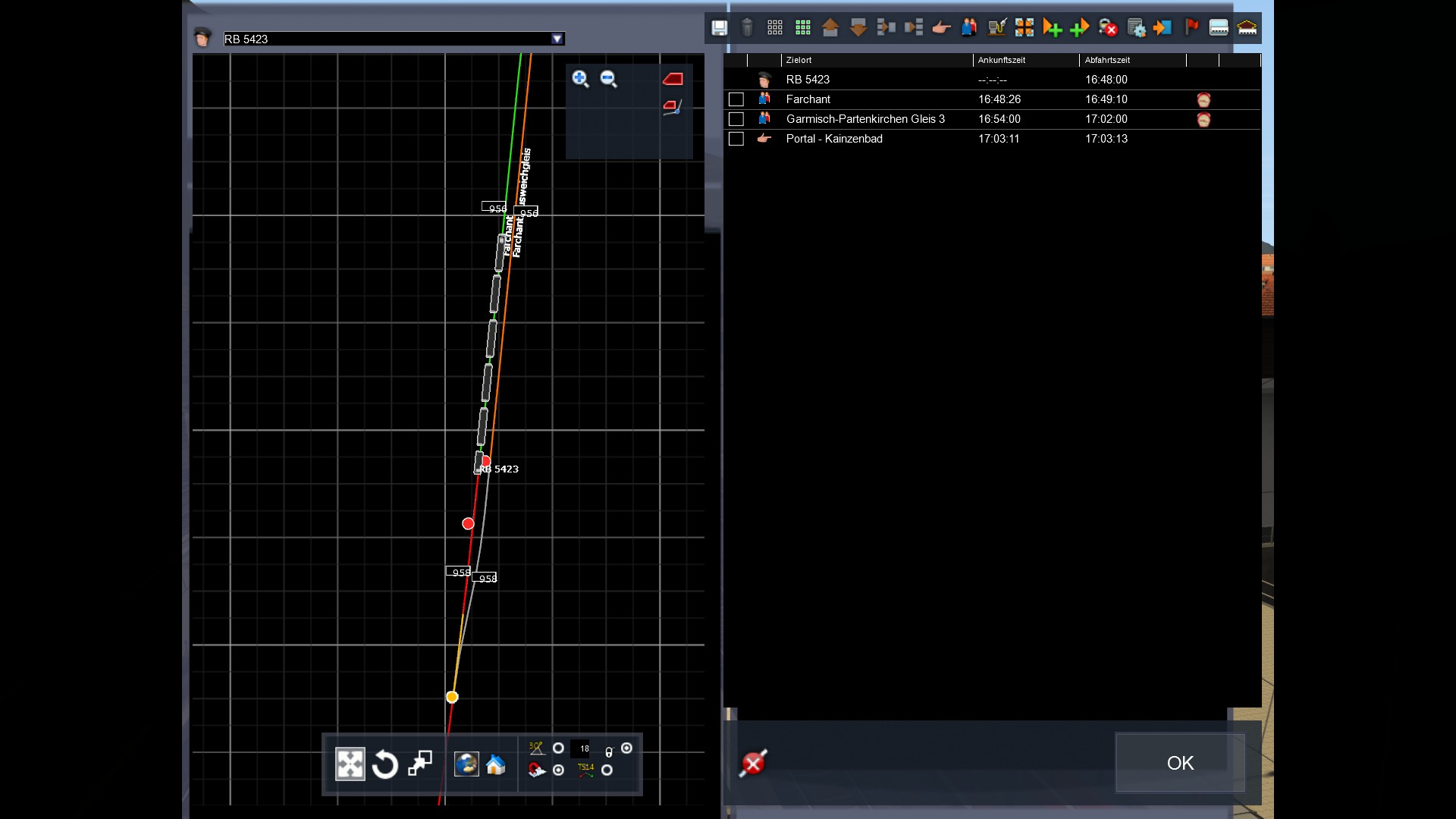Click the red cancel X button
1456x819 pixels.
click(x=753, y=764)
